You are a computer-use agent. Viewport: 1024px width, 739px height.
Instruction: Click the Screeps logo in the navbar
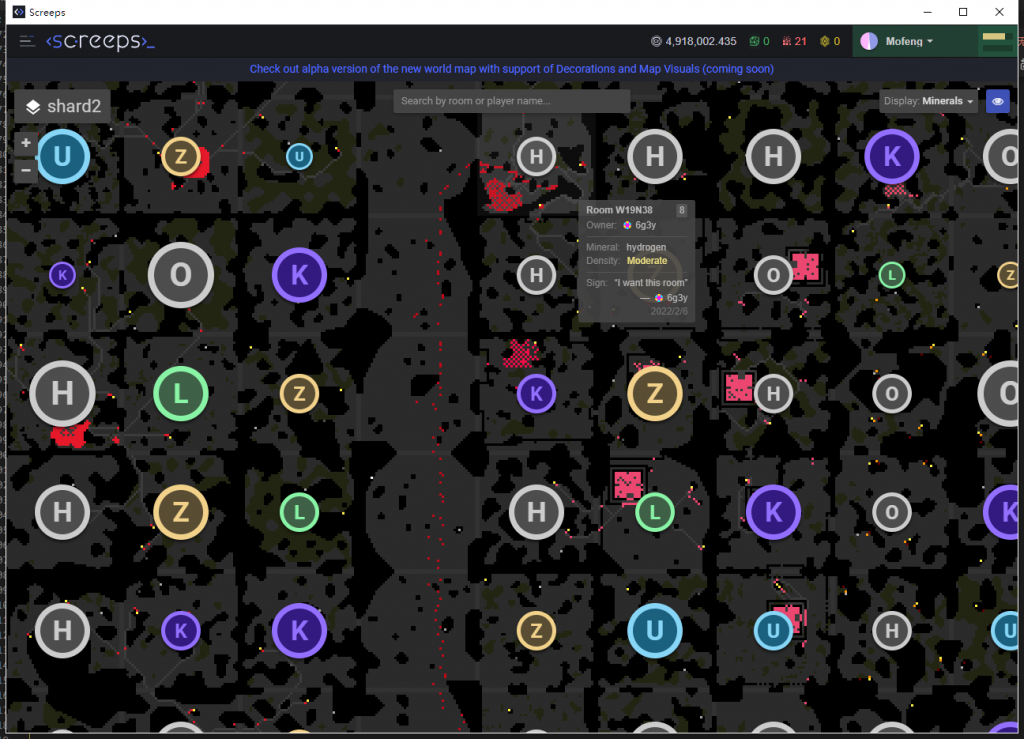pyautogui.click(x=100, y=42)
